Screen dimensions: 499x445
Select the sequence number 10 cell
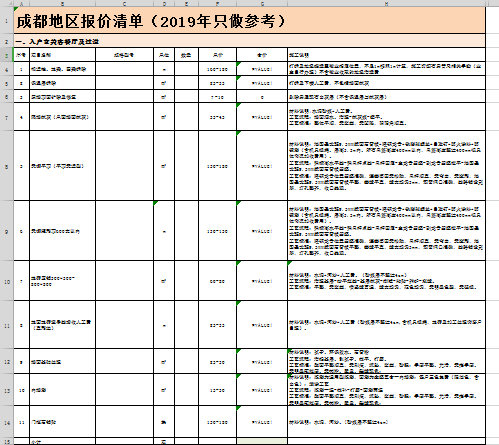[22, 390]
